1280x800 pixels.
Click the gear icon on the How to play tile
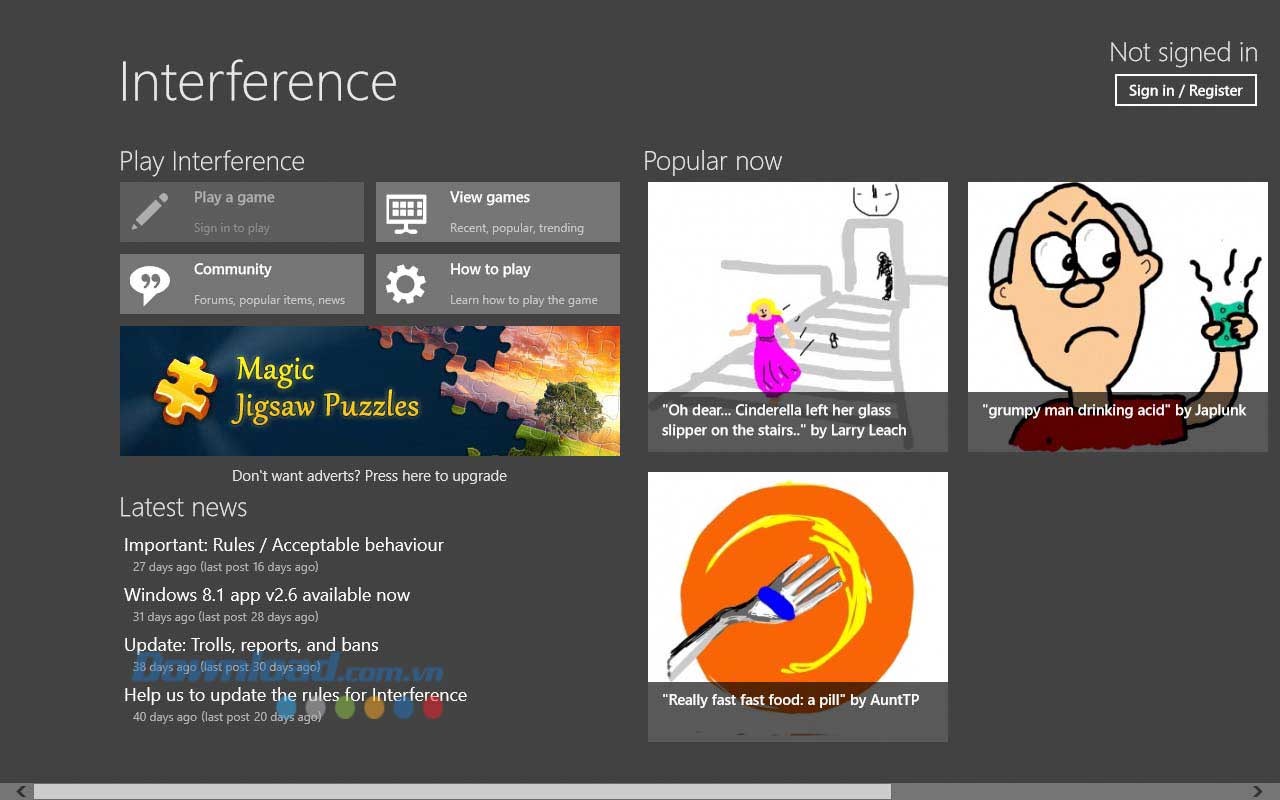click(404, 284)
